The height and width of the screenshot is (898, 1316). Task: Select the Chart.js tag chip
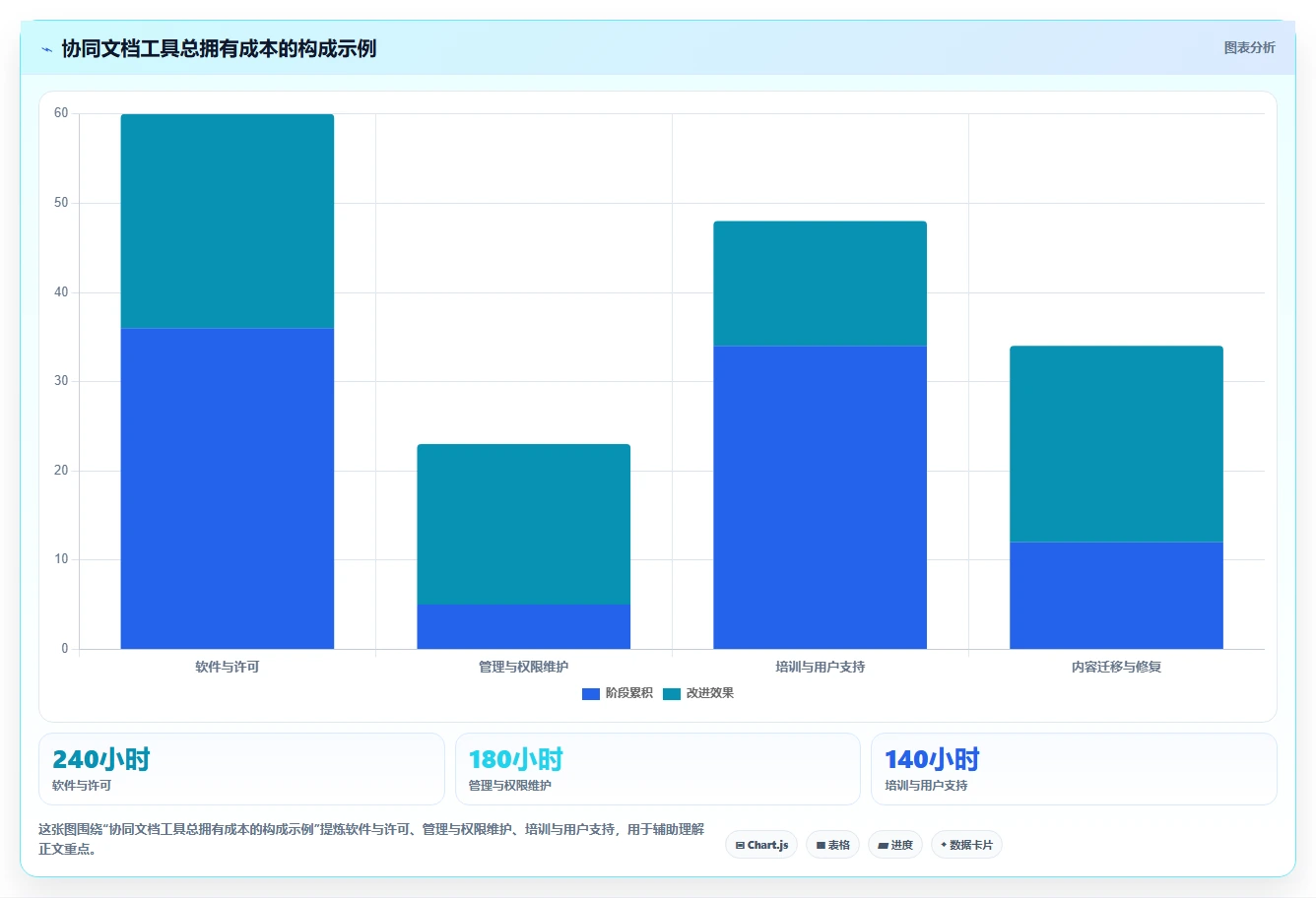coord(761,845)
